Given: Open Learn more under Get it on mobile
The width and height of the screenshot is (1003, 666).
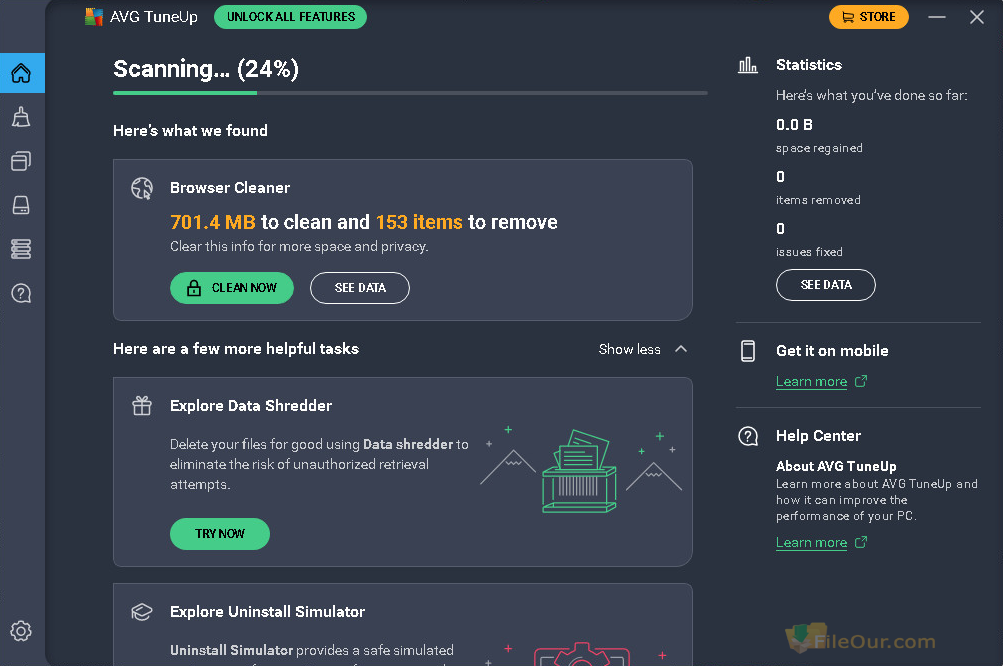Looking at the screenshot, I should pos(811,382).
